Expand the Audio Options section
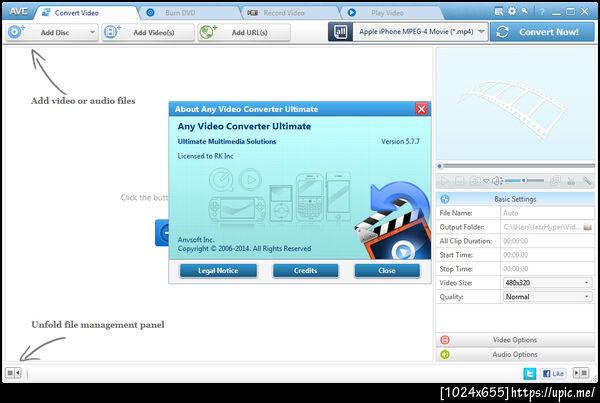 [x=515, y=354]
